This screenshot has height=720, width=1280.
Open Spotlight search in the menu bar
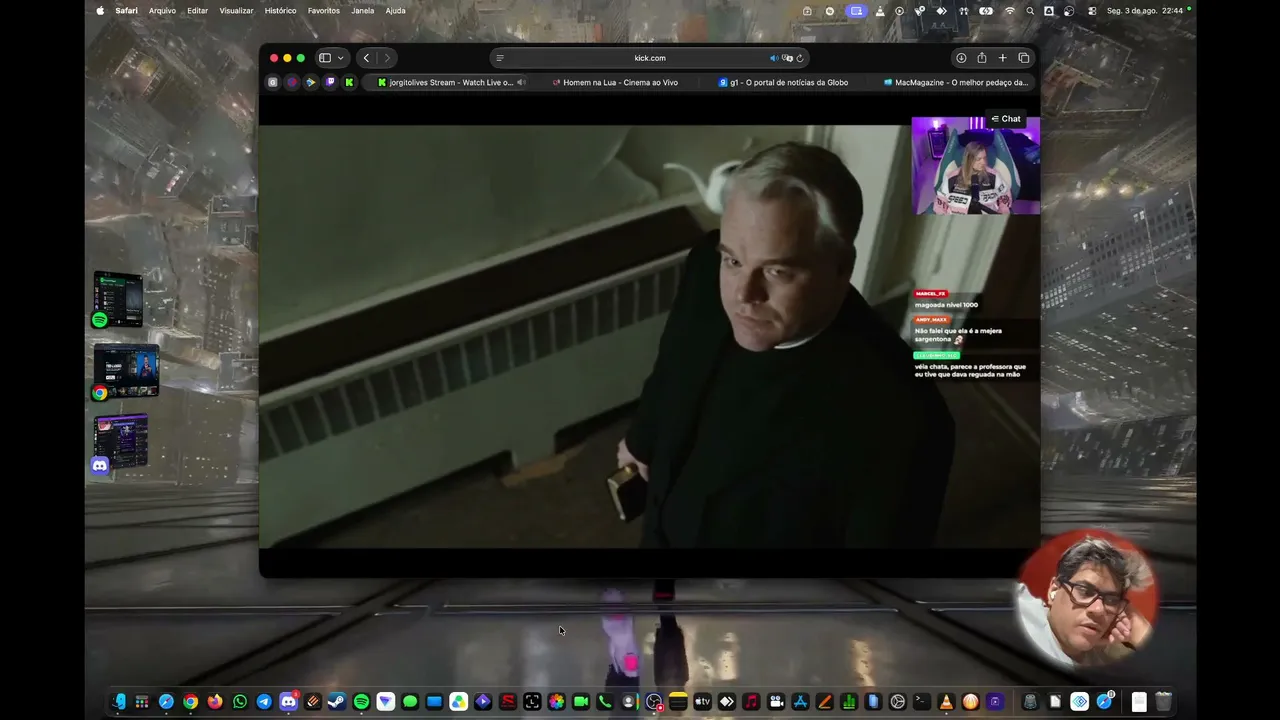pos(1030,11)
